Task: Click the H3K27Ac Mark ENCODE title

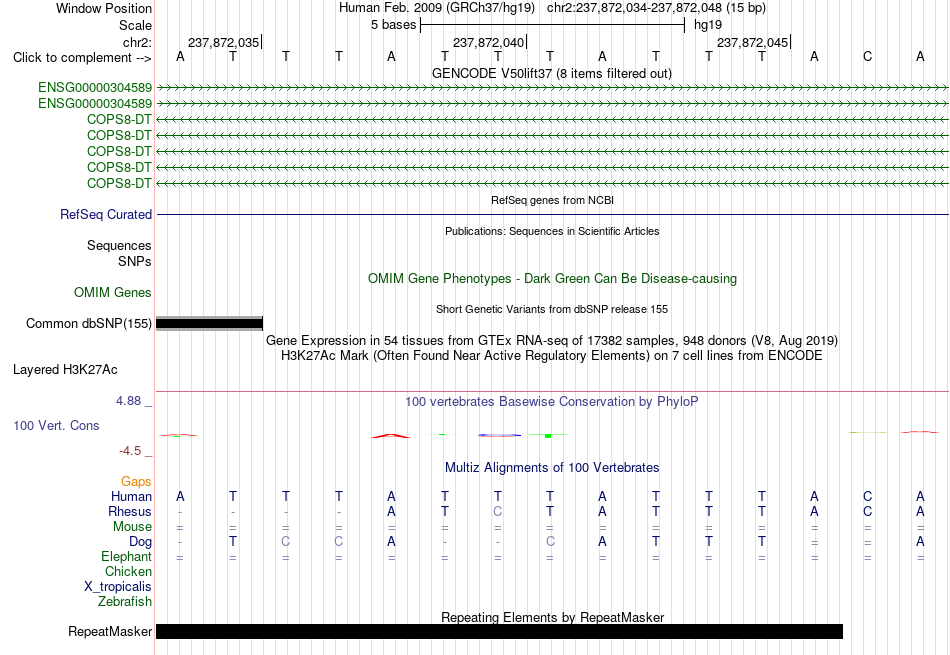Action: click(x=552, y=356)
